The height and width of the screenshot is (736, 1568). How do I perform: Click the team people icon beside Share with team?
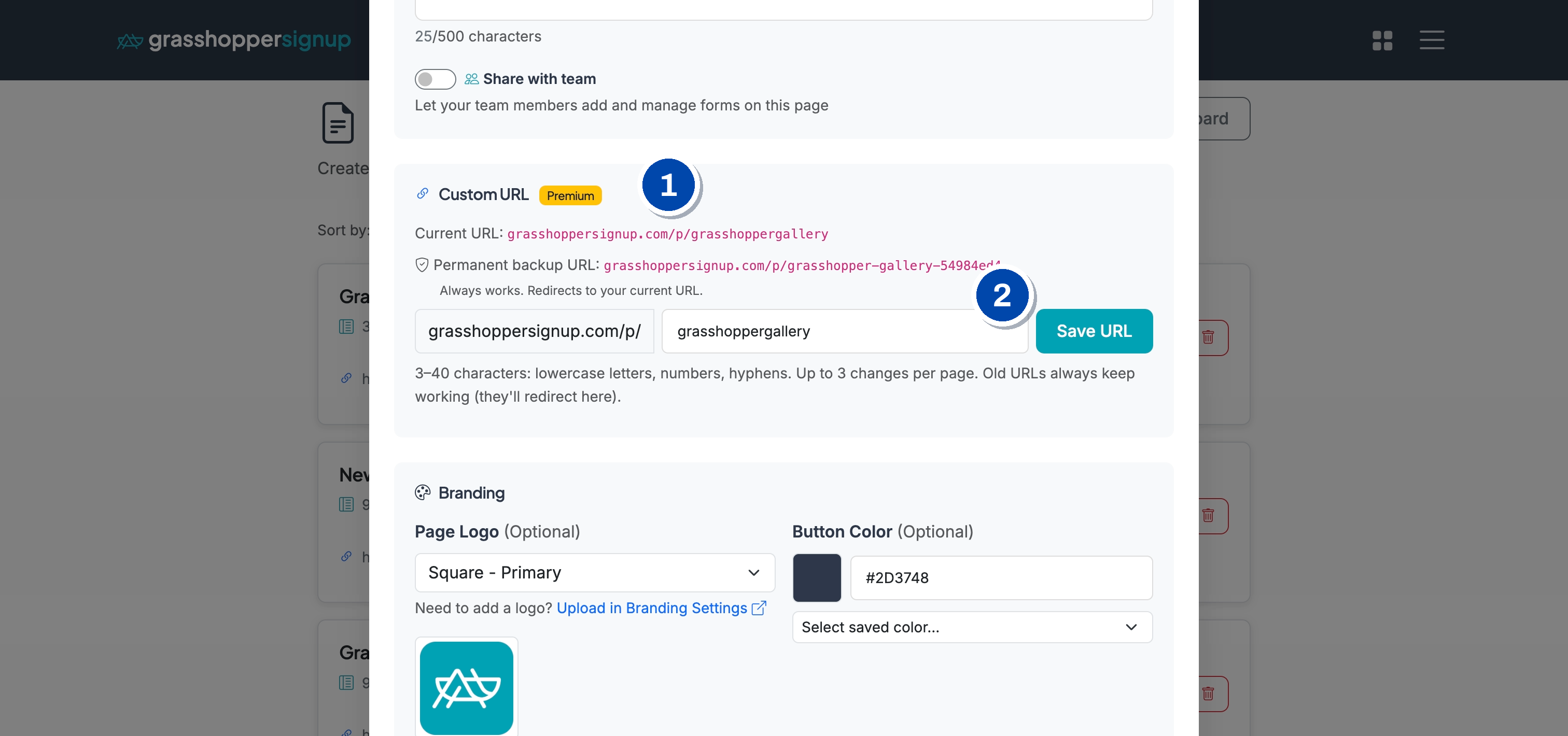coord(471,79)
